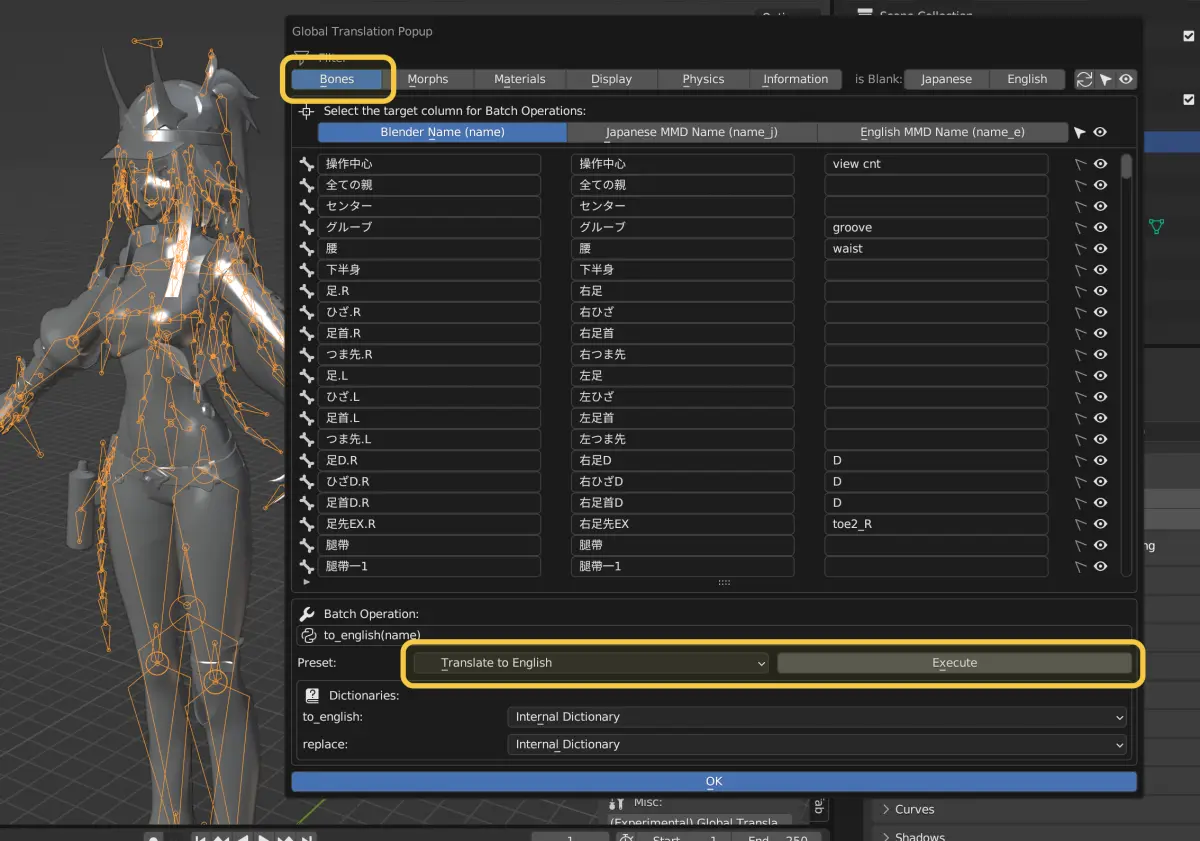This screenshot has height=841, width=1200.
Task: Click the bone list vertical scrollbar
Action: click(1127, 165)
